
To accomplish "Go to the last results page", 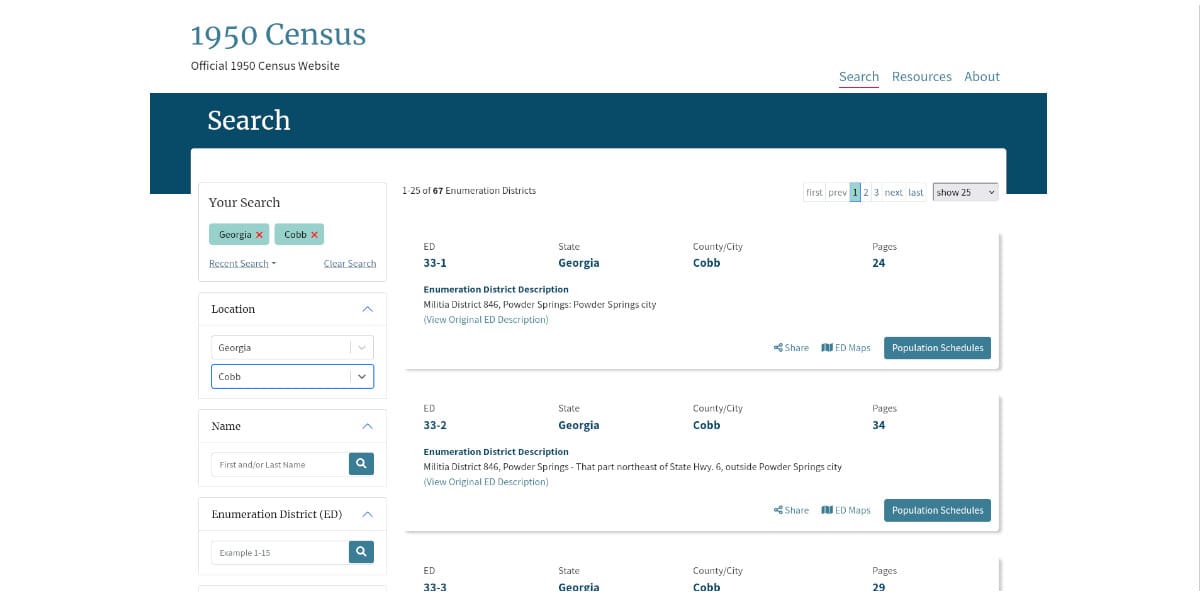I will coord(916,192).
